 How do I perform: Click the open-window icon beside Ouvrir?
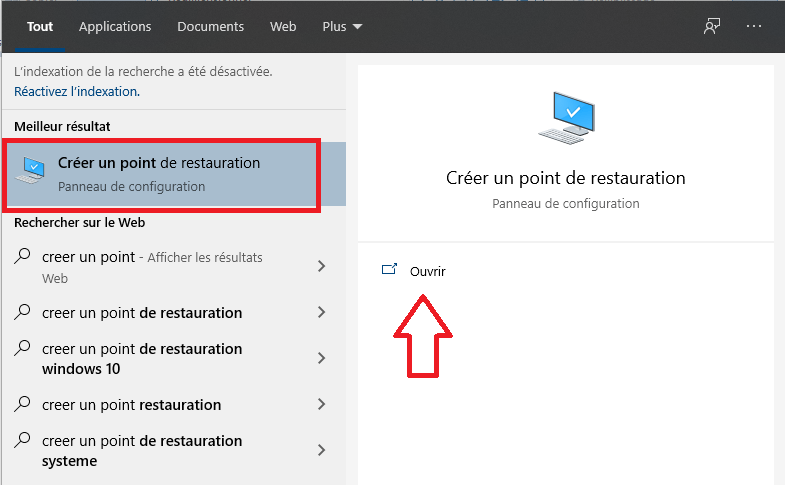(x=389, y=269)
